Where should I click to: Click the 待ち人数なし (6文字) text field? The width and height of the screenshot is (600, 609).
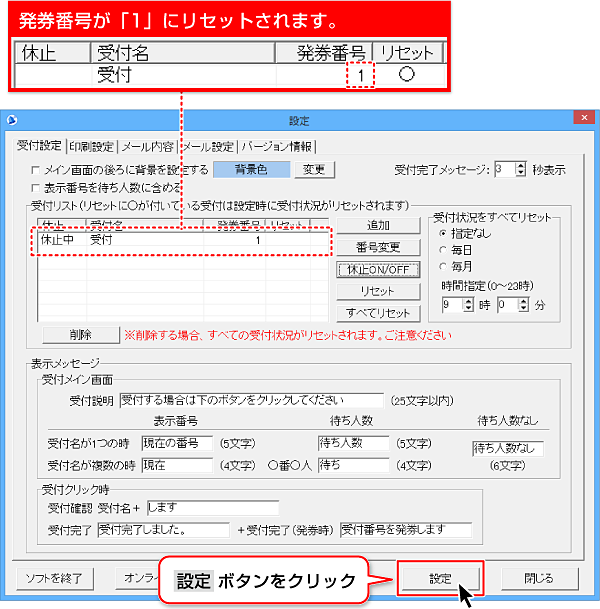click(508, 449)
